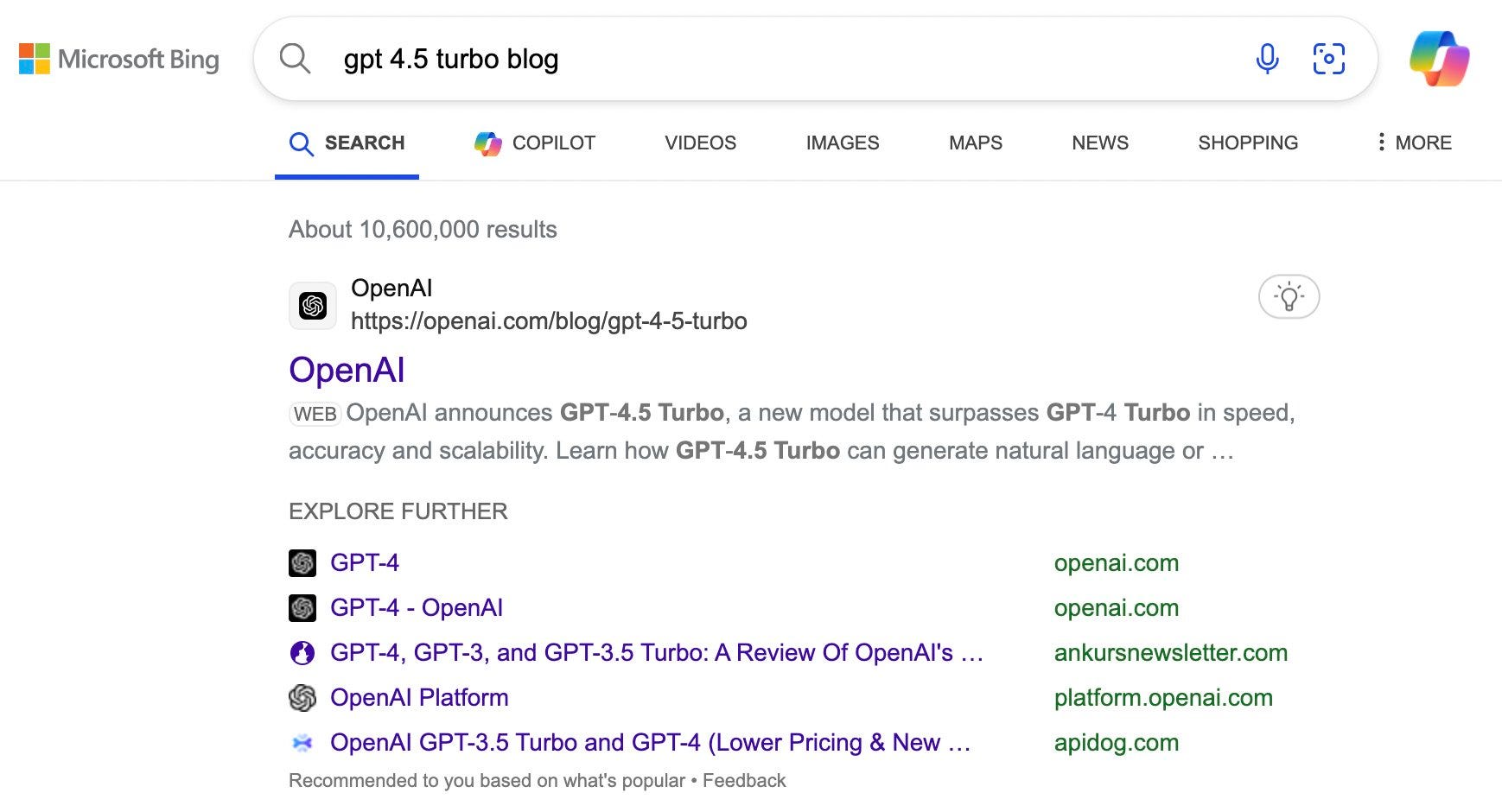Click the favicon beside OpenAI Platform link
The image size is (1502, 812).
[302, 698]
